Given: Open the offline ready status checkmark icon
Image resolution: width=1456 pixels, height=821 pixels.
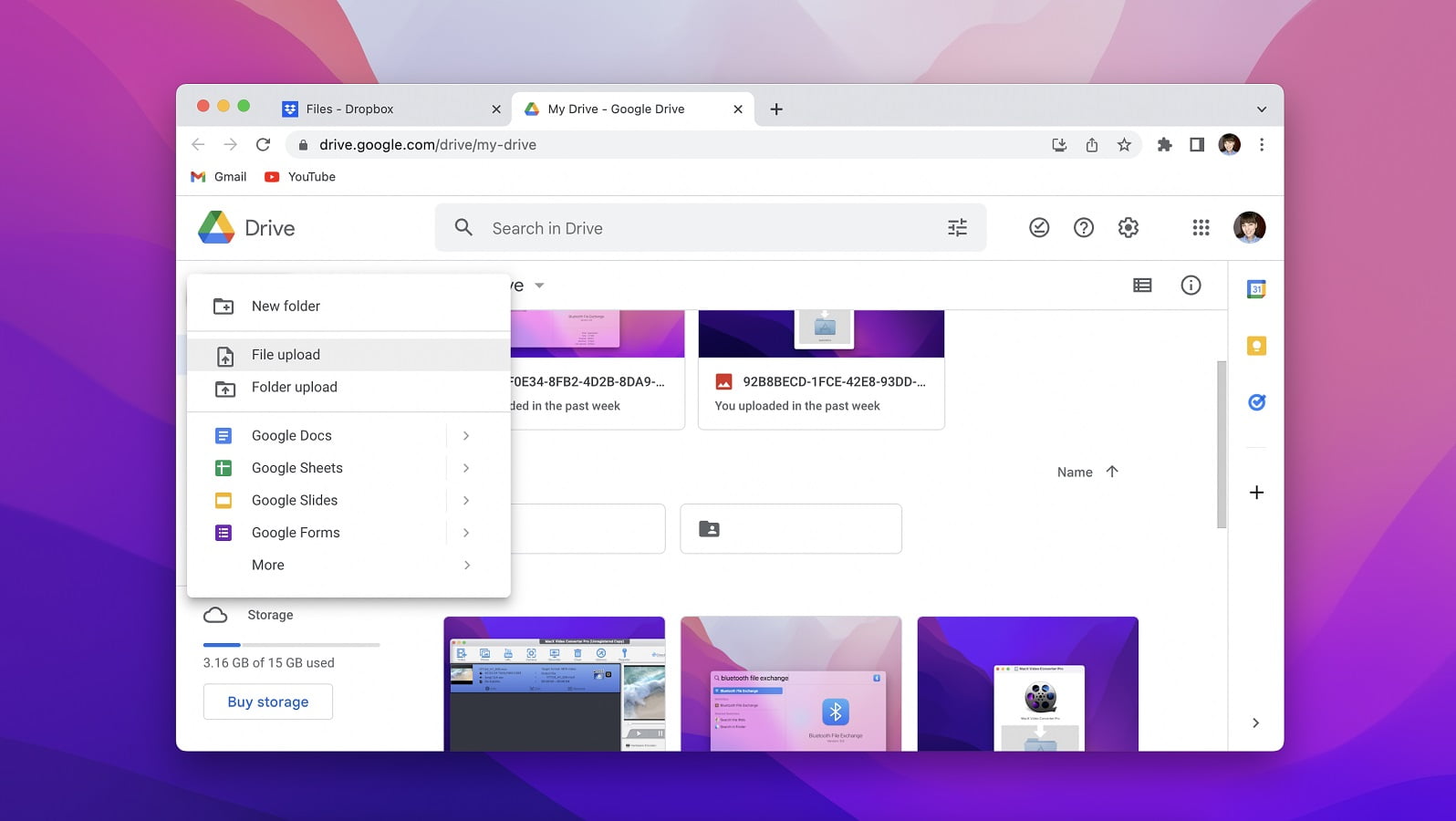Looking at the screenshot, I should [1039, 228].
